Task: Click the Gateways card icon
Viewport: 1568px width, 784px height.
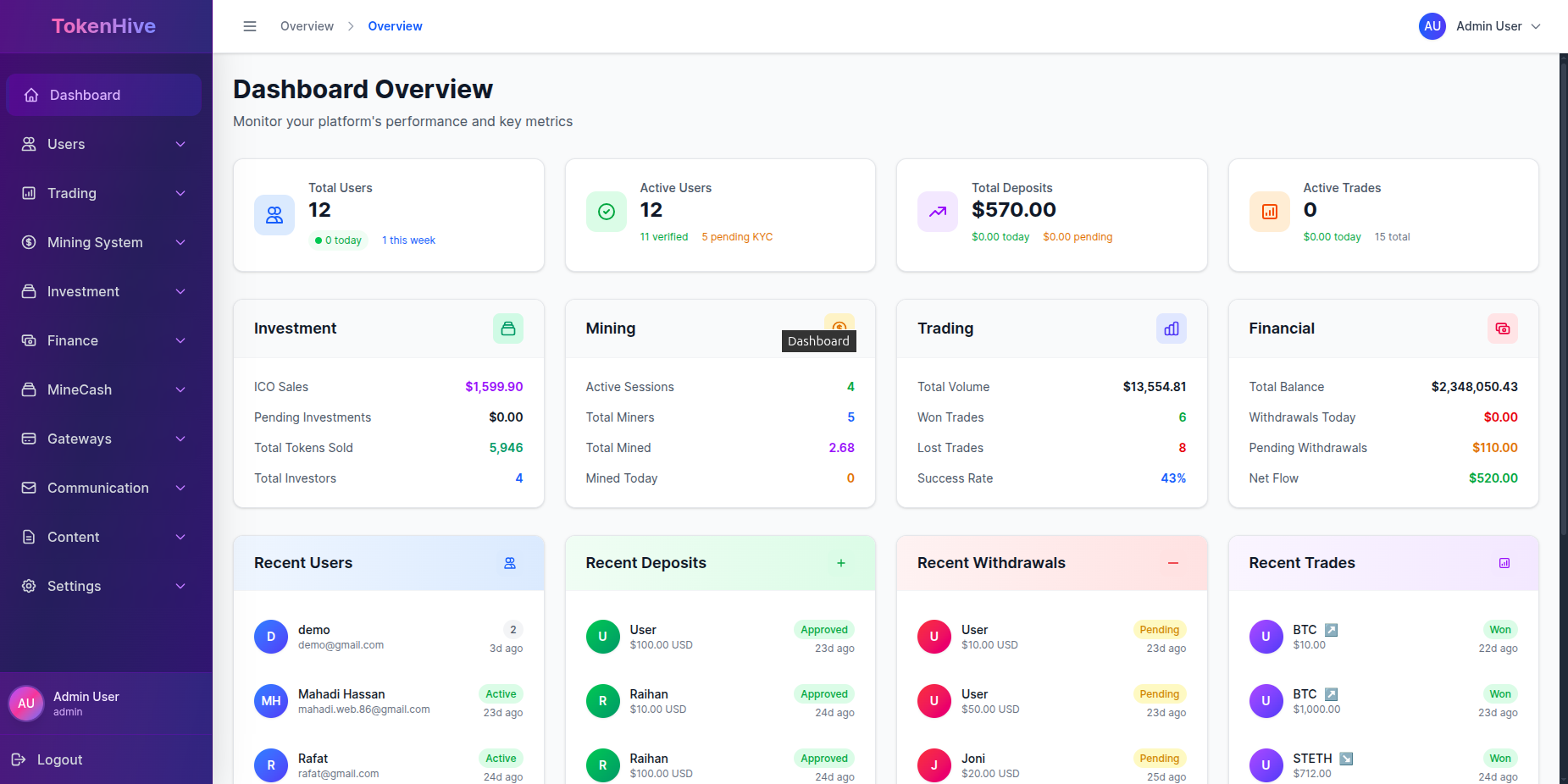Action: pos(29,439)
